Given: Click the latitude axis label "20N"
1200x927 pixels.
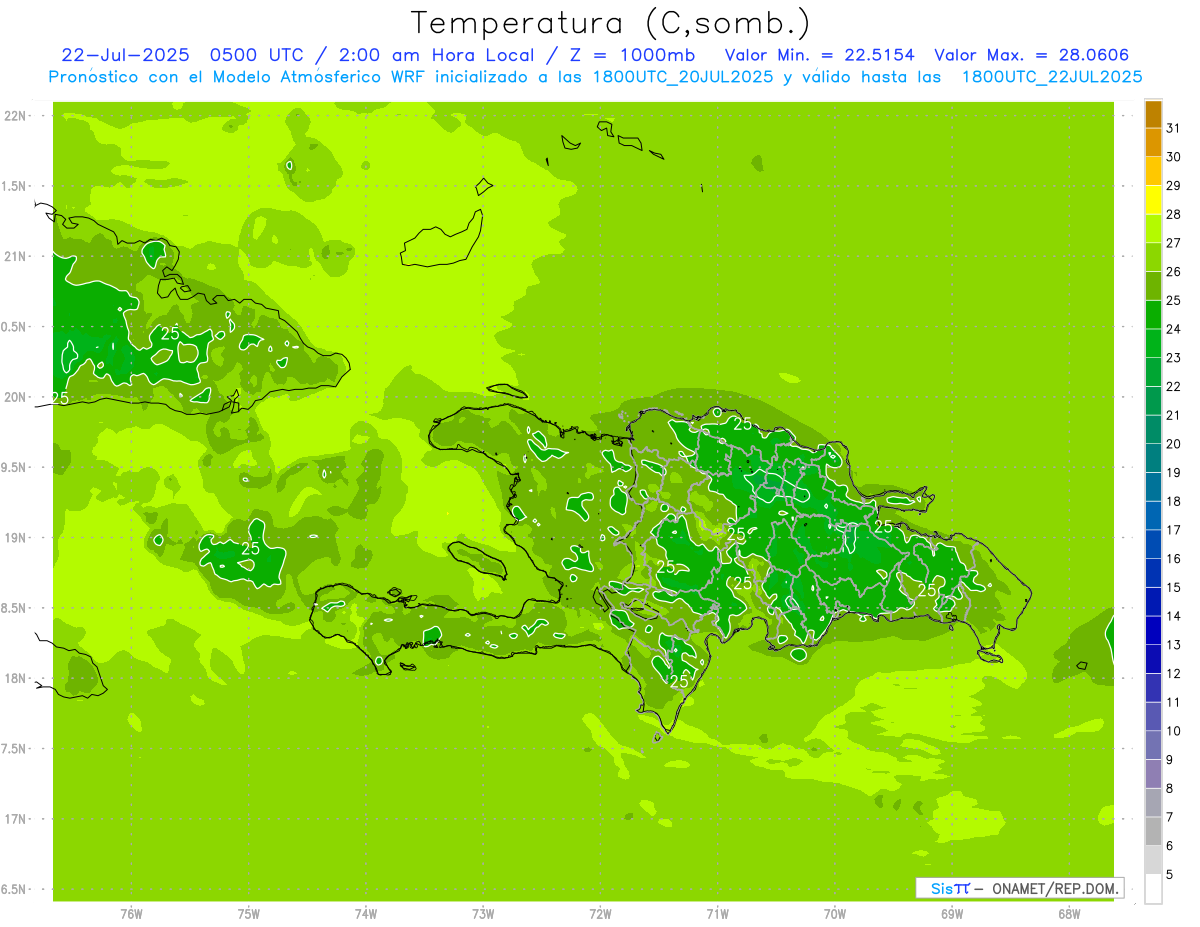Looking at the screenshot, I should pyautogui.click(x=16, y=397).
